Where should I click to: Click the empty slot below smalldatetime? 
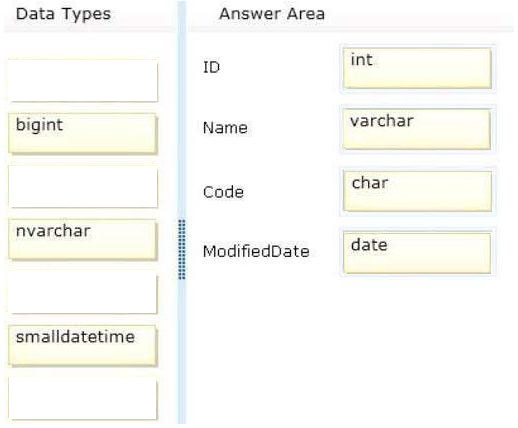[x=83, y=399]
